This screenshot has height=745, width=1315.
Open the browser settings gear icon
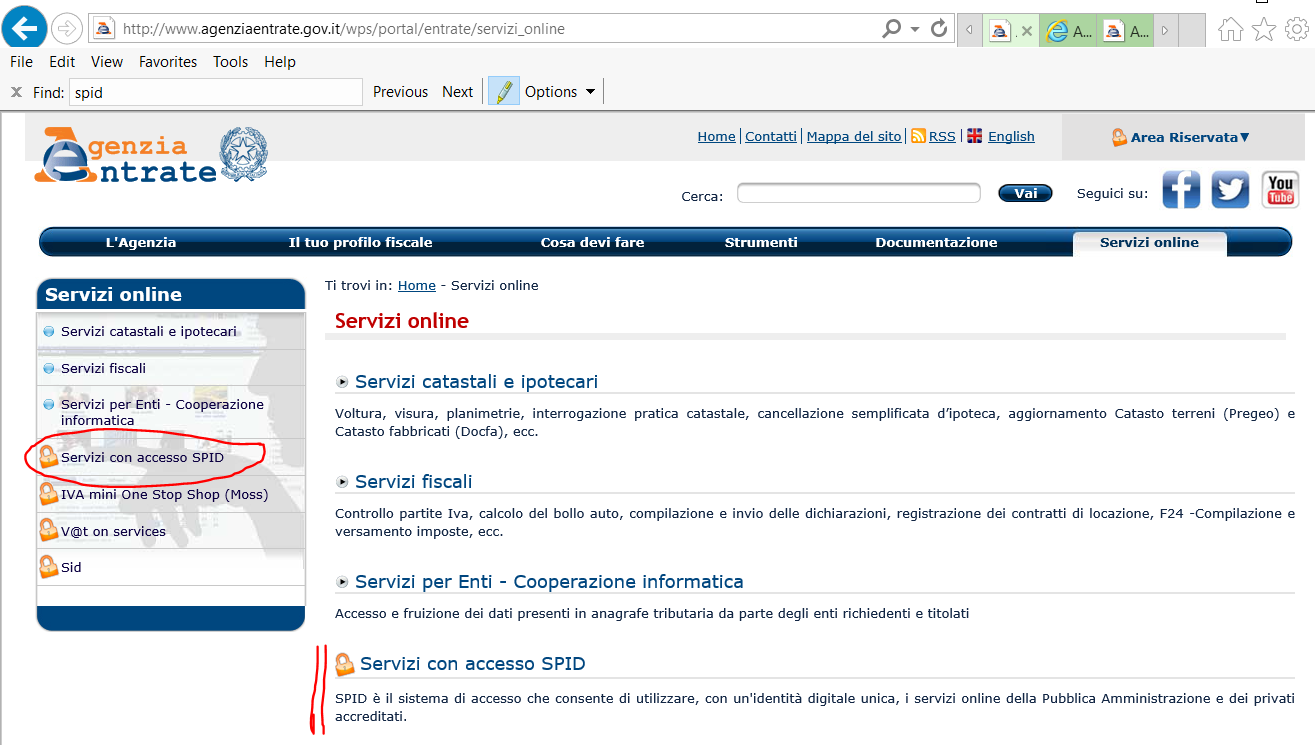click(1296, 30)
